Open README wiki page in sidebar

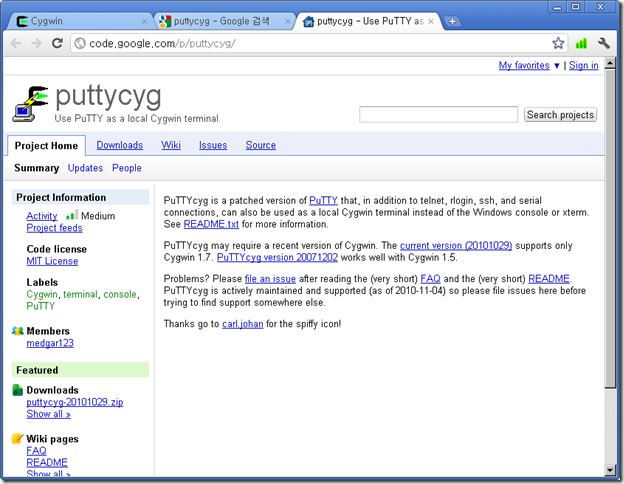(x=47, y=463)
